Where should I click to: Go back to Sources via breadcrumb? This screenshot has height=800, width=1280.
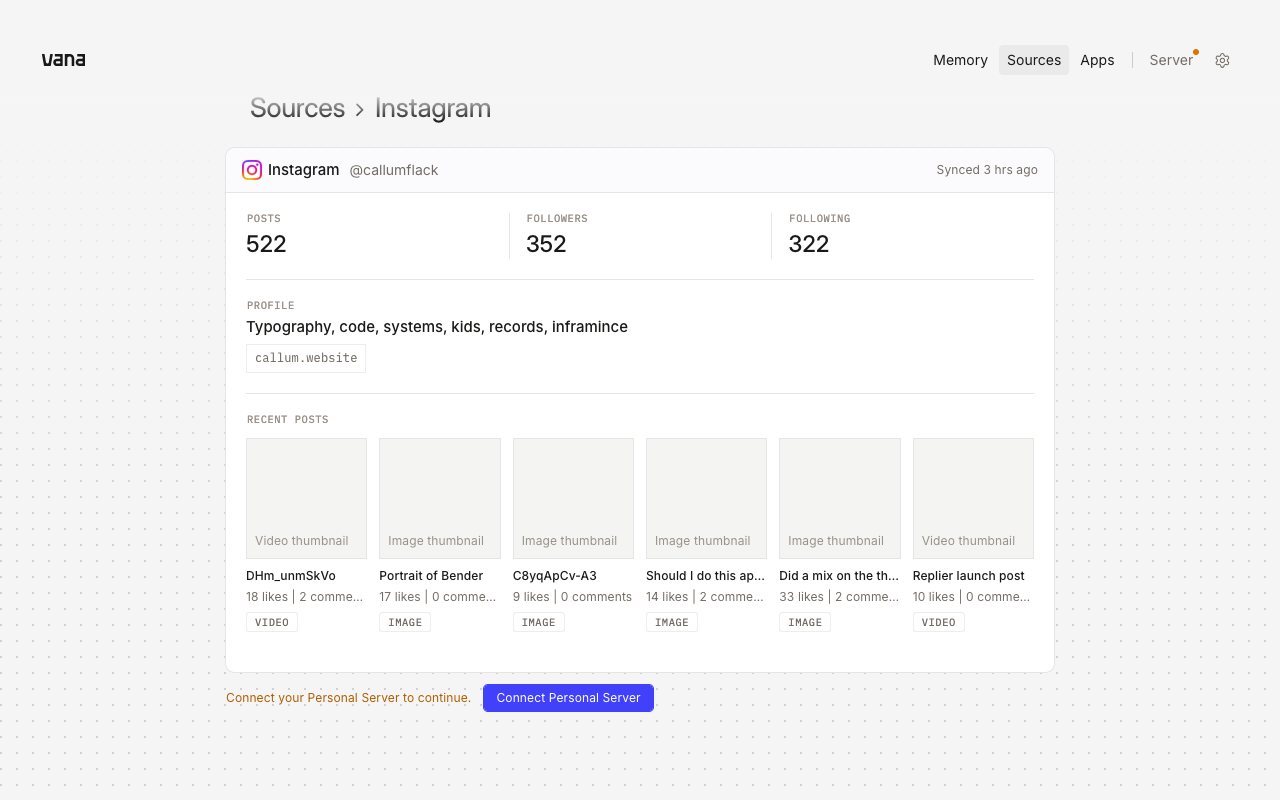coord(297,108)
